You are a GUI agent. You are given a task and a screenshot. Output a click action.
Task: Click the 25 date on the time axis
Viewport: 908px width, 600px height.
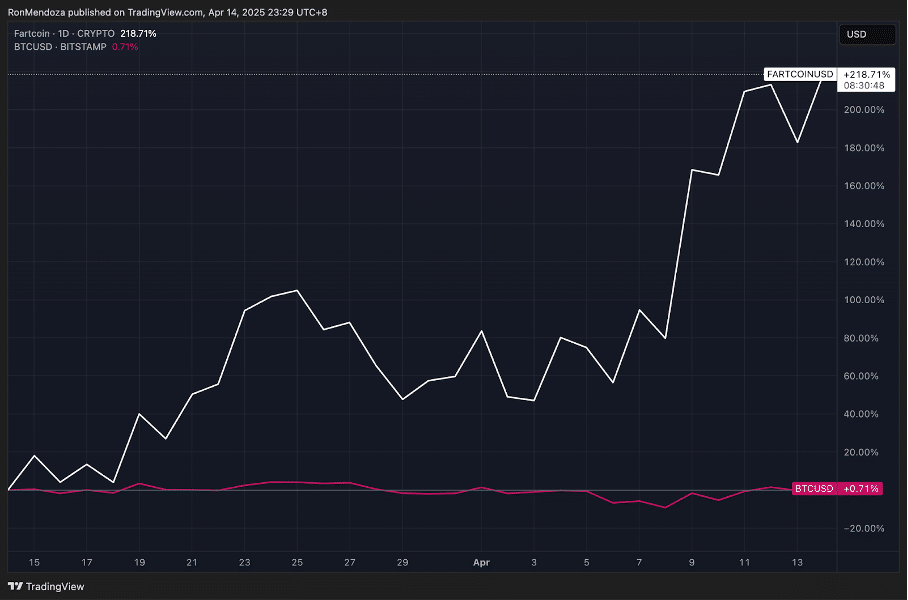point(297,562)
